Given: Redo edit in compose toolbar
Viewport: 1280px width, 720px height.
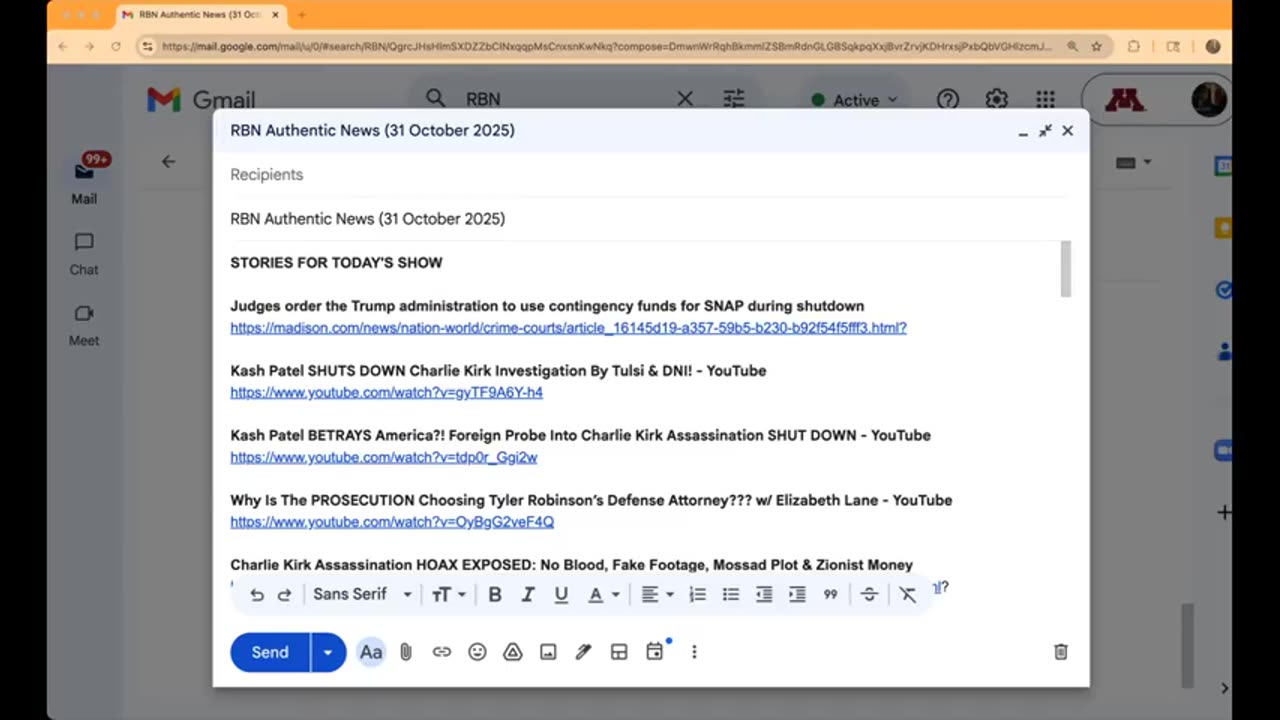Looking at the screenshot, I should click(x=284, y=595).
